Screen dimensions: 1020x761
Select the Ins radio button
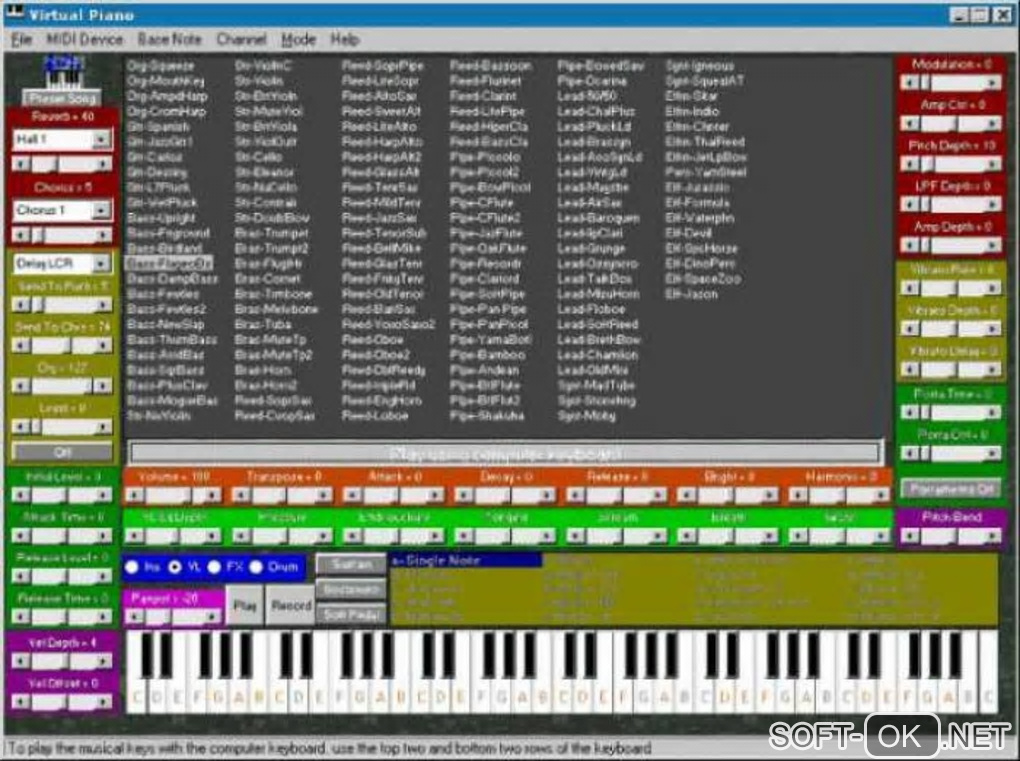pyautogui.click(x=132, y=567)
